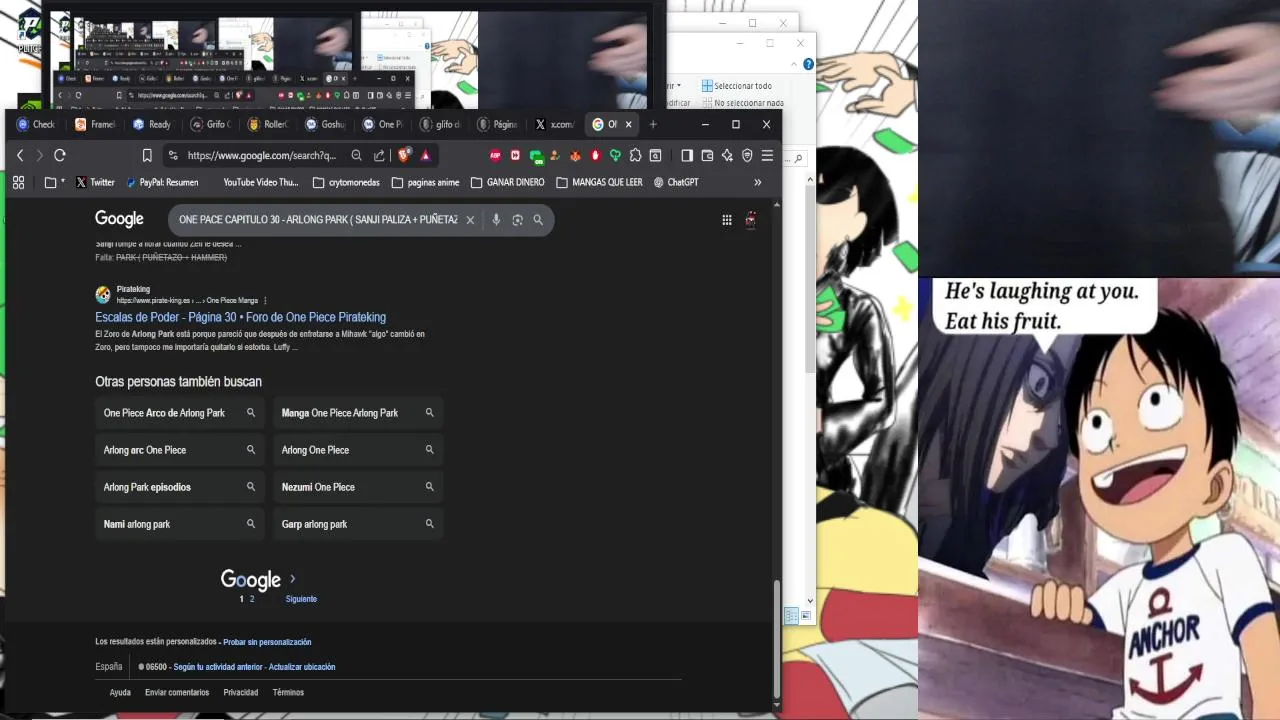Share this page via the share icon
This screenshot has height=720, width=1280.
(x=380, y=155)
